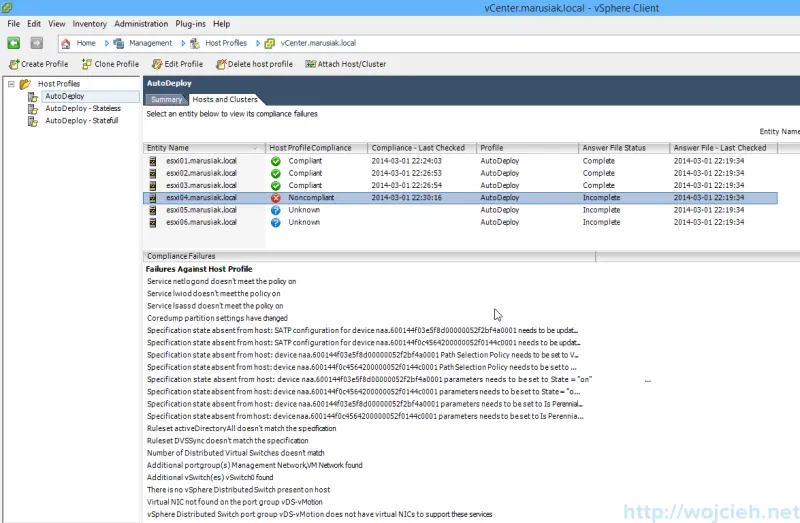Click 'Service lwiod doesn't meet the policy' line
800x523 pixels.
click(x=214, y=293)
